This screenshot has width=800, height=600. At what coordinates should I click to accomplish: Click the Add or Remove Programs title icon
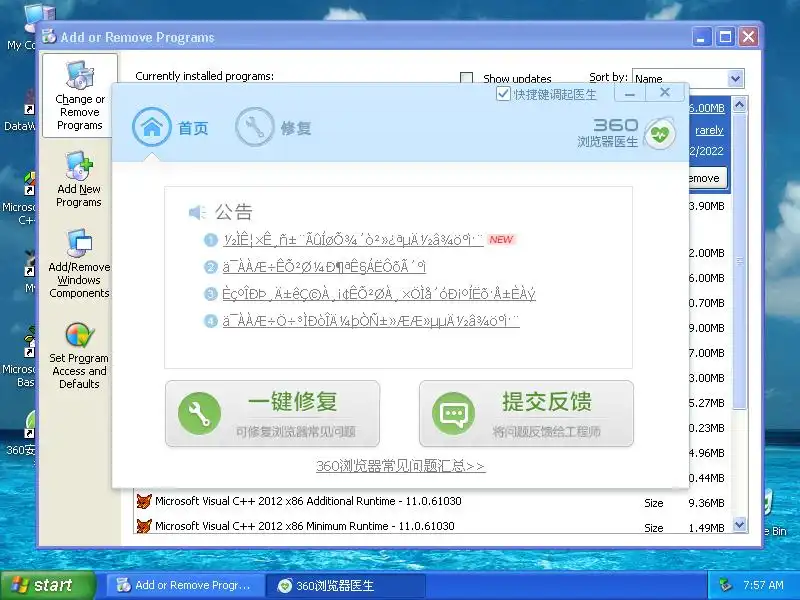(49, 37)
